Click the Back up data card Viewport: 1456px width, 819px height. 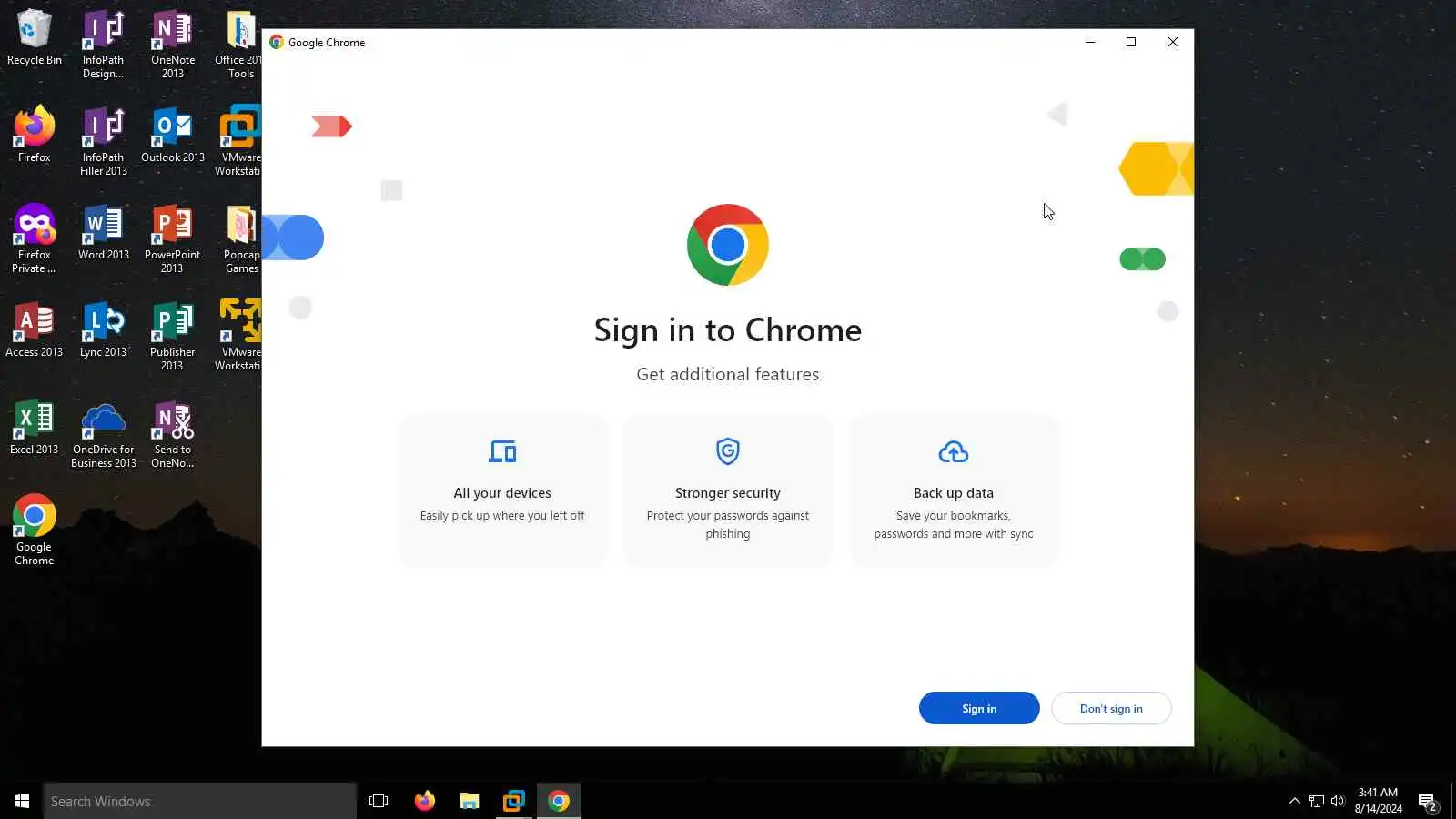coord(954,490)
